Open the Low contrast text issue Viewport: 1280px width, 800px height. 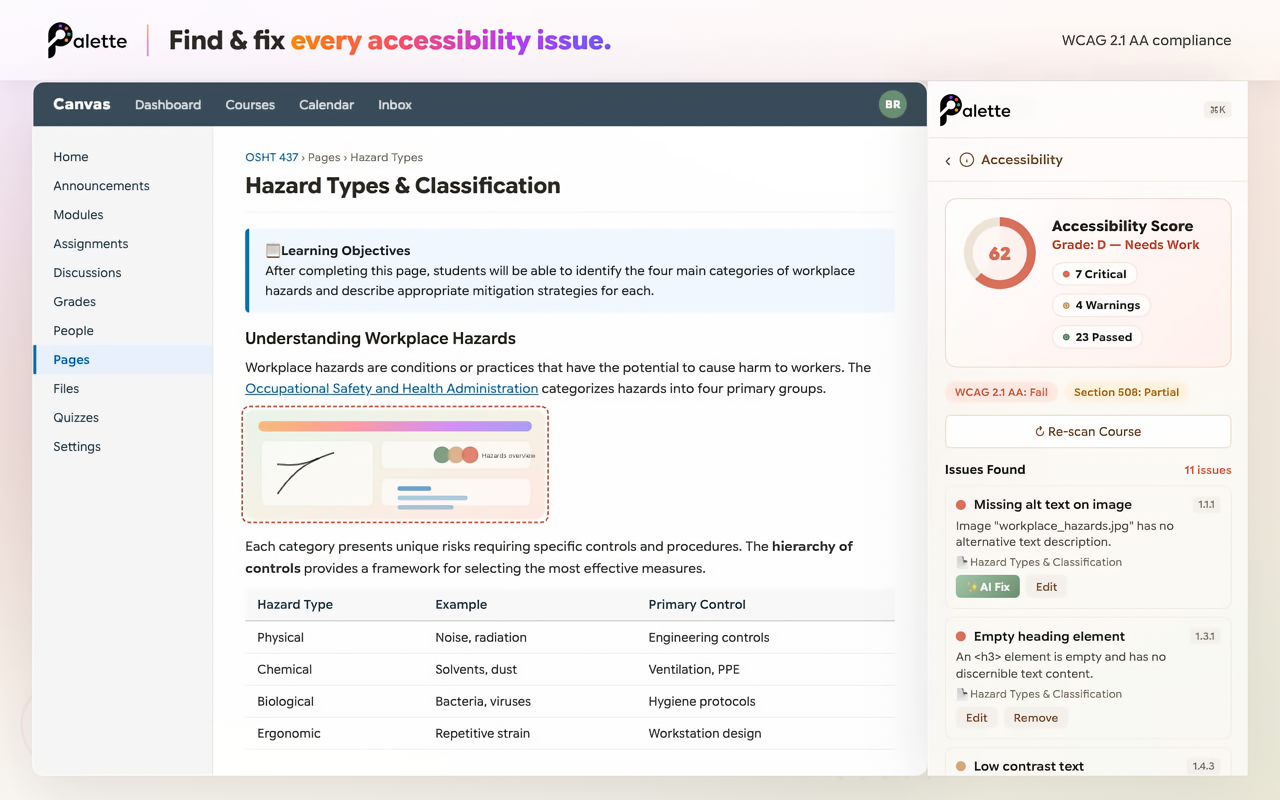click(1028, 766)
